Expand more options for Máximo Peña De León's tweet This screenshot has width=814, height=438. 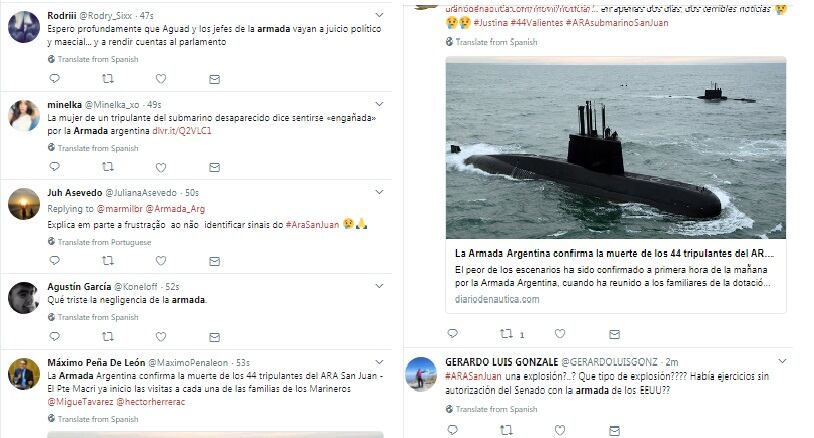(379, 362)
